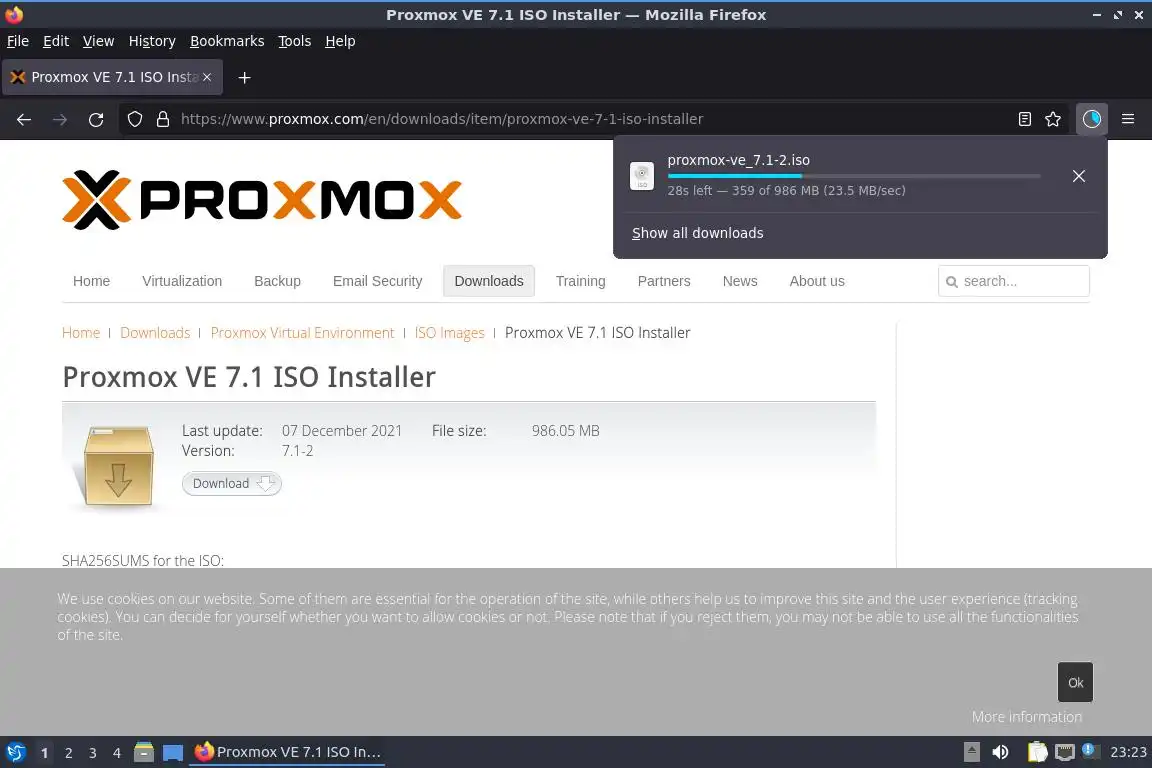The width and height of the screenshot is (1152, 768).
Task: View site security padlock info
Action: [163, 119]
